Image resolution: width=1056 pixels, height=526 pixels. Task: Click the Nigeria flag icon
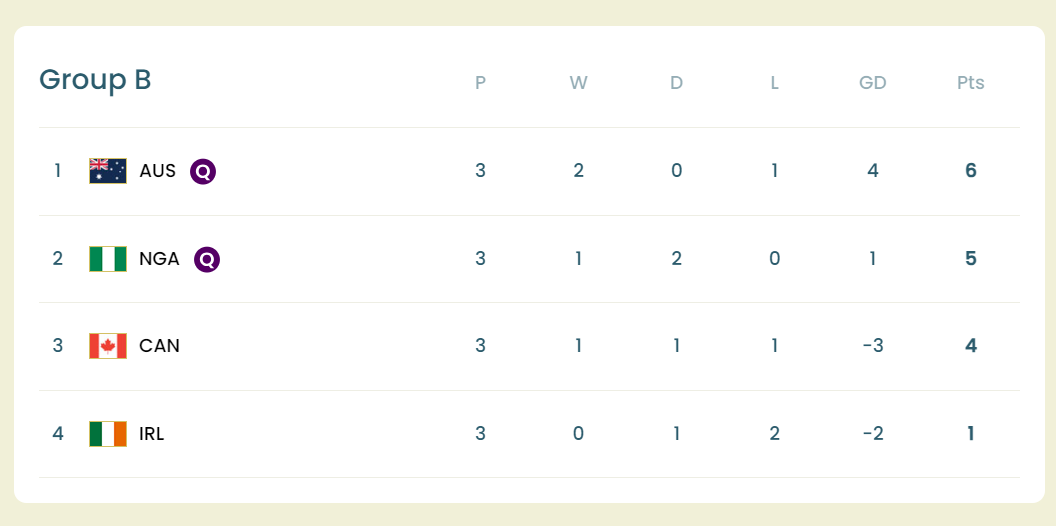tap(108, 259)
